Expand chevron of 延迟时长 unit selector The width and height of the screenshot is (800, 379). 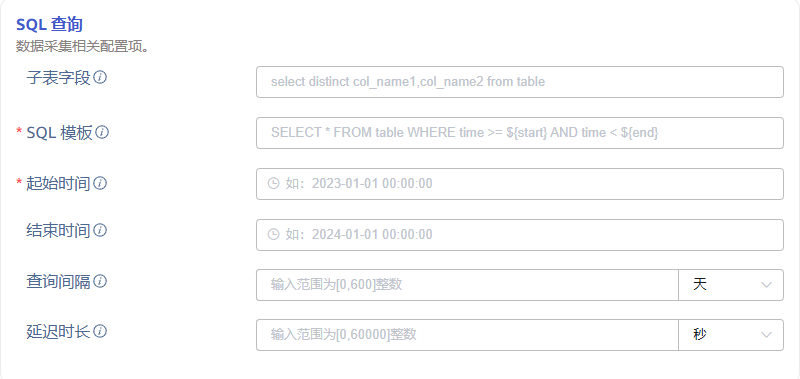(x=766, y=335)
